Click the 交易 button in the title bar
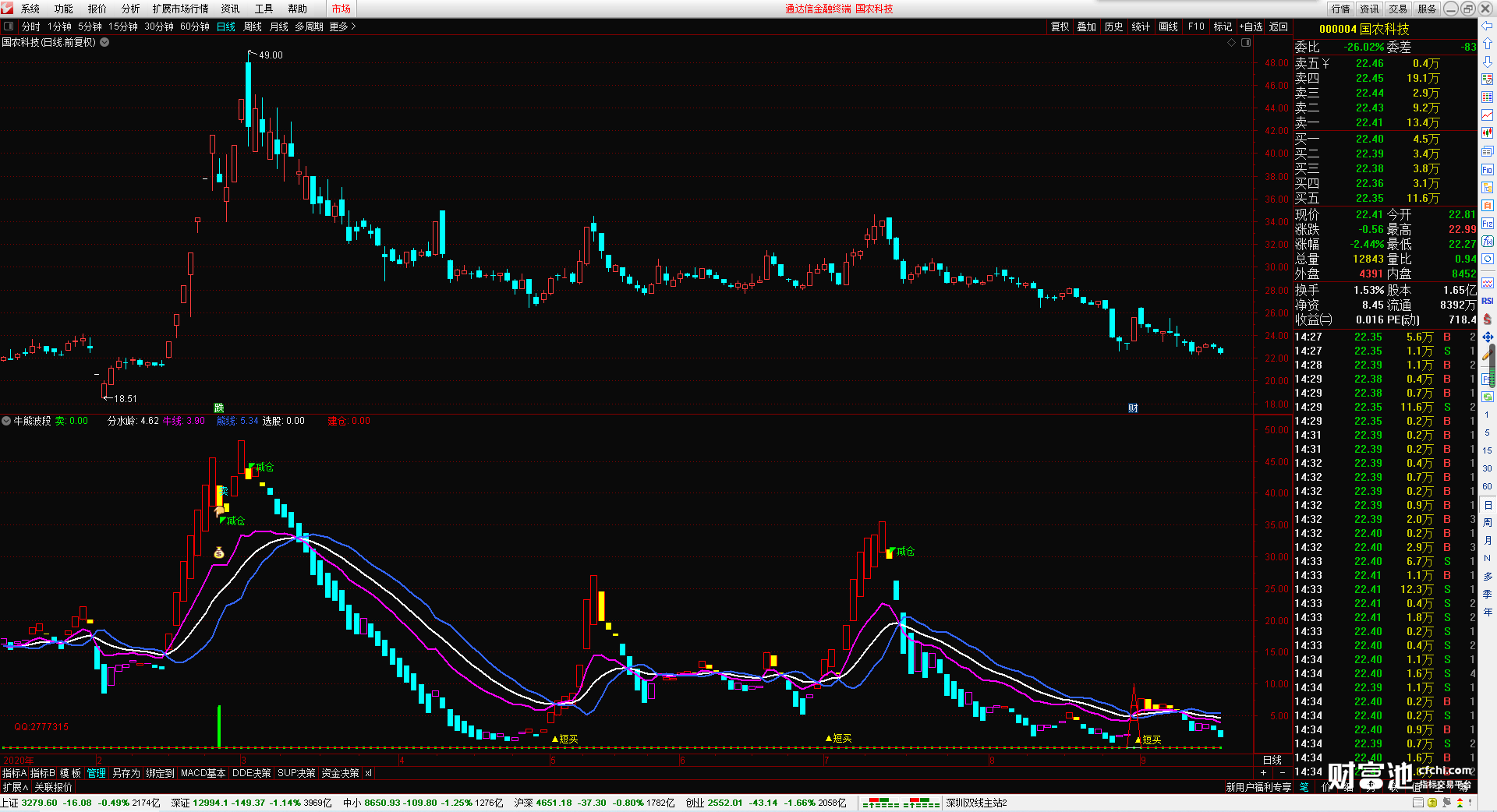This screenshot has height=812, width=1497. [1398, 9]
